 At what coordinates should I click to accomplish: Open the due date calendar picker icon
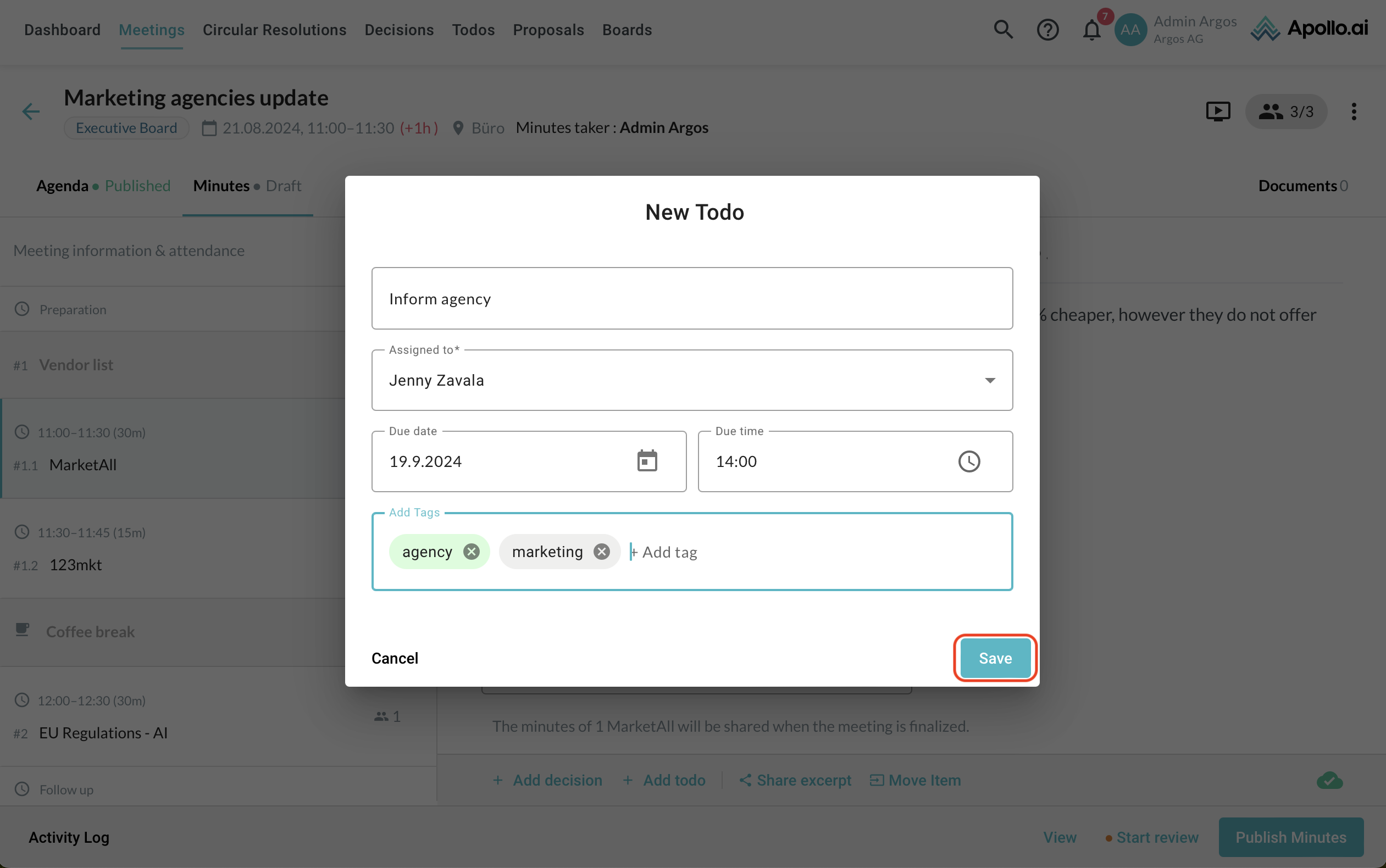(x=646, y=461)
